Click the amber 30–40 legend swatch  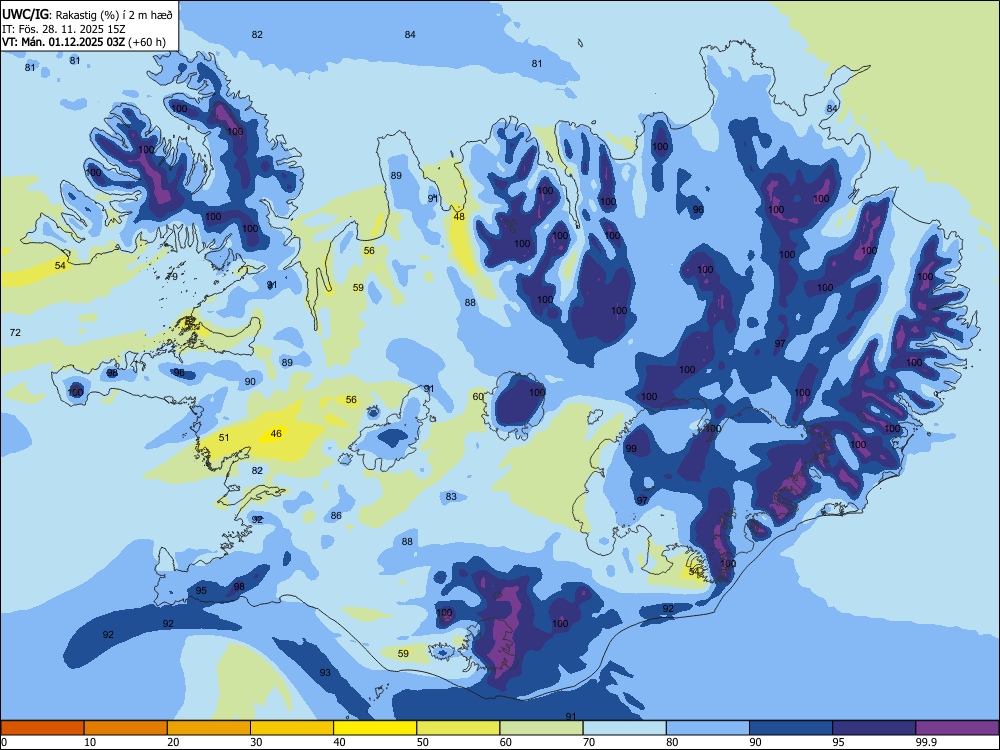pos(292,728)
